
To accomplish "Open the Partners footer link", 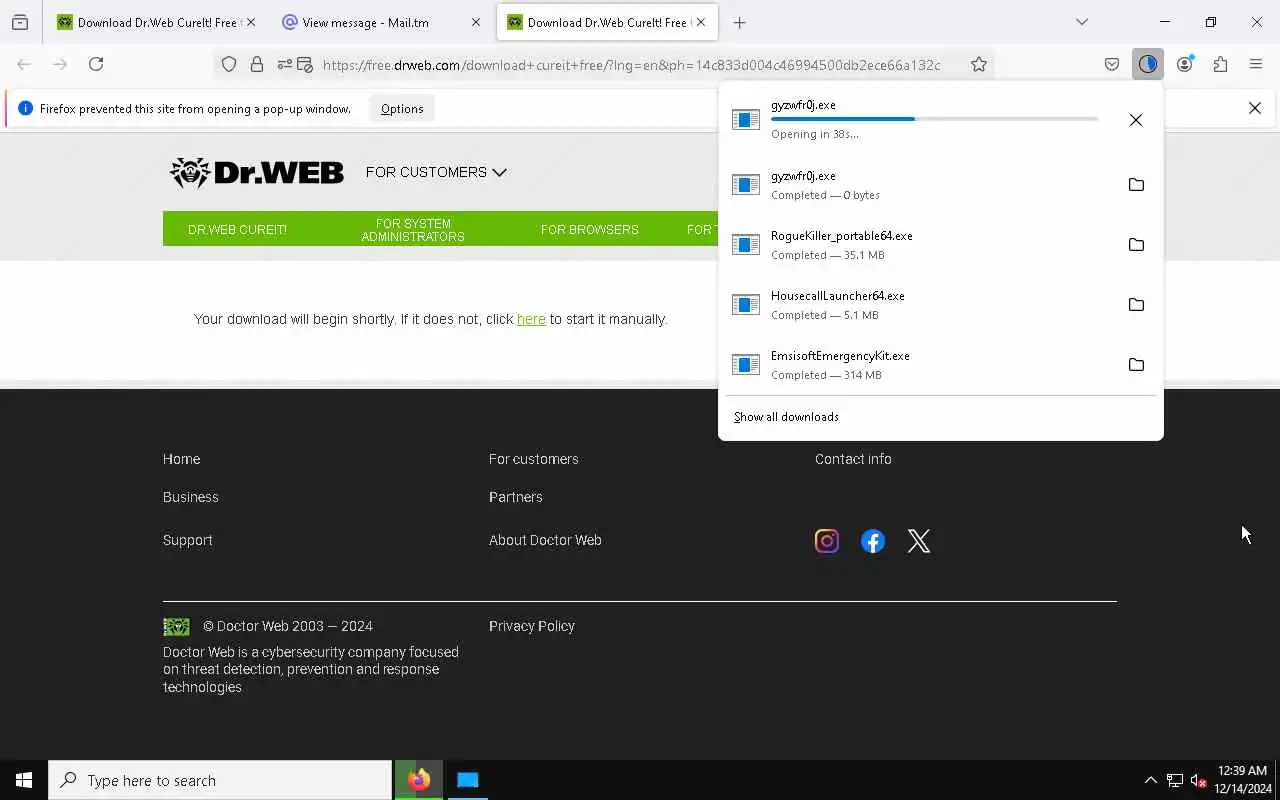I will [x=516, y=497].
